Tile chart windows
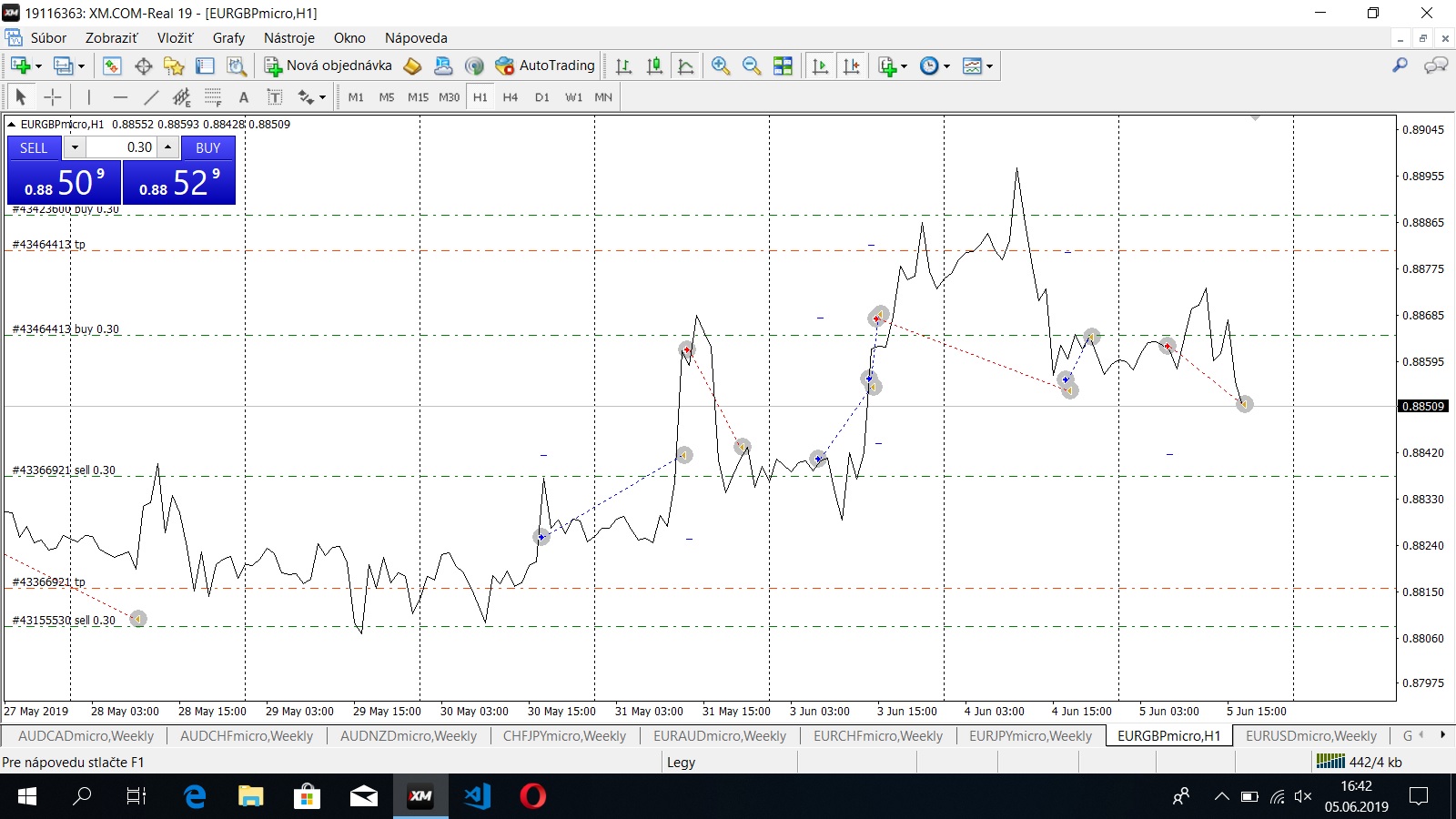Image resolution: width=1456 pixels, height=819 pixels. pyautogui.click(x=783, y=66)
